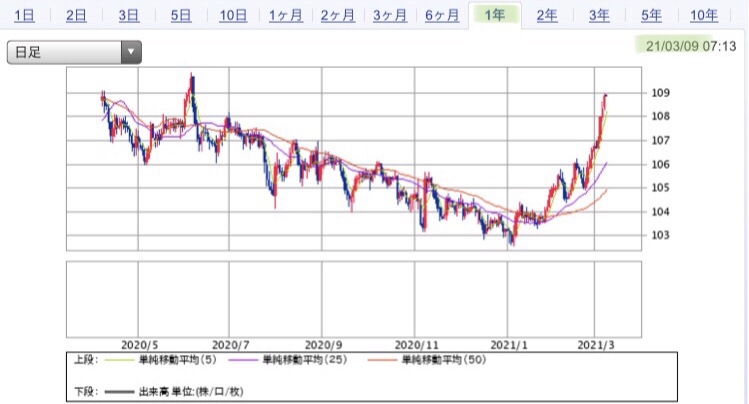749x404 pixels.
Task: Click the black volume legend line
Action: click(119, 392)
